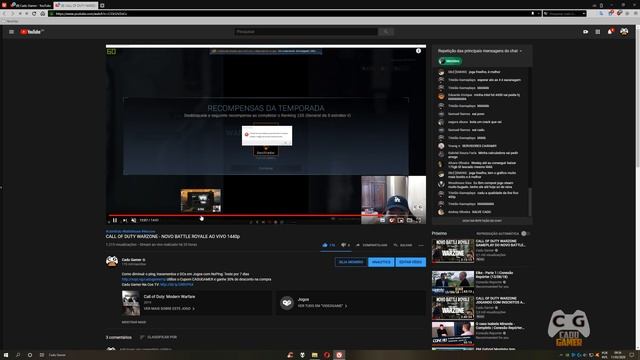Switch to the Cadu Gamer YouTube tab
Image resolution: width=640 pixels, height=360 pixels.
click(x=31, y=5)
